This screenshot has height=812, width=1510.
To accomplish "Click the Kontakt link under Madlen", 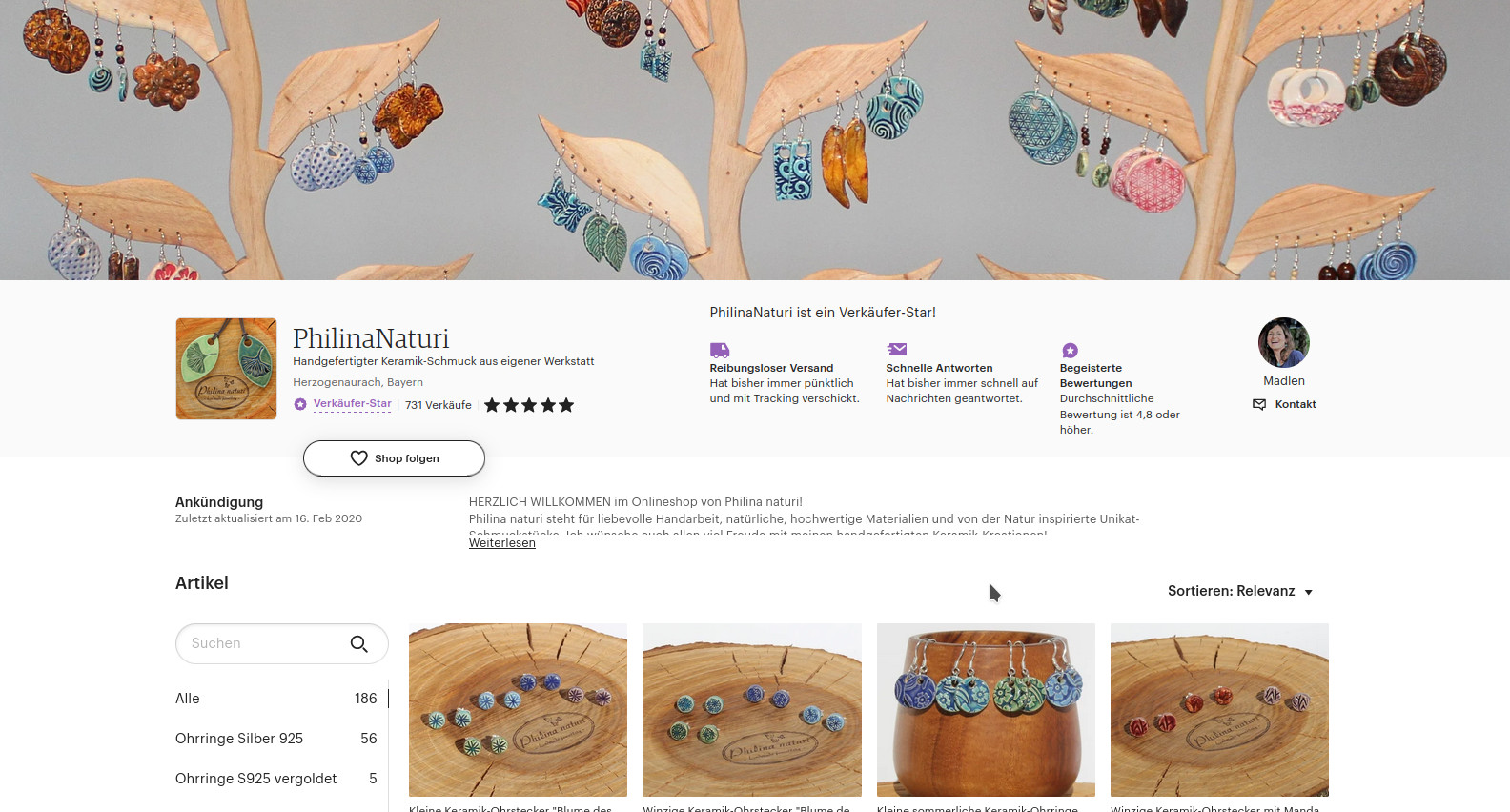I will click(1296, 404).
